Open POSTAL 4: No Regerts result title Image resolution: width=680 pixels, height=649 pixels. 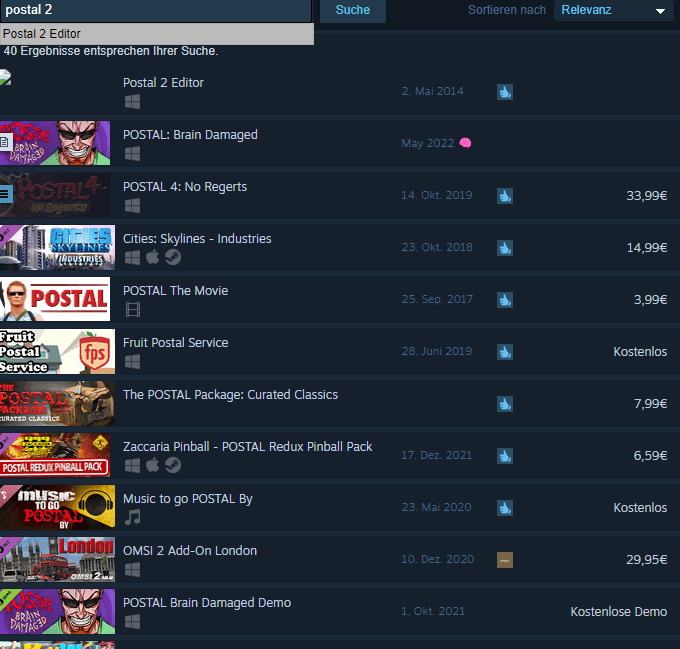(x=185, y=187)
